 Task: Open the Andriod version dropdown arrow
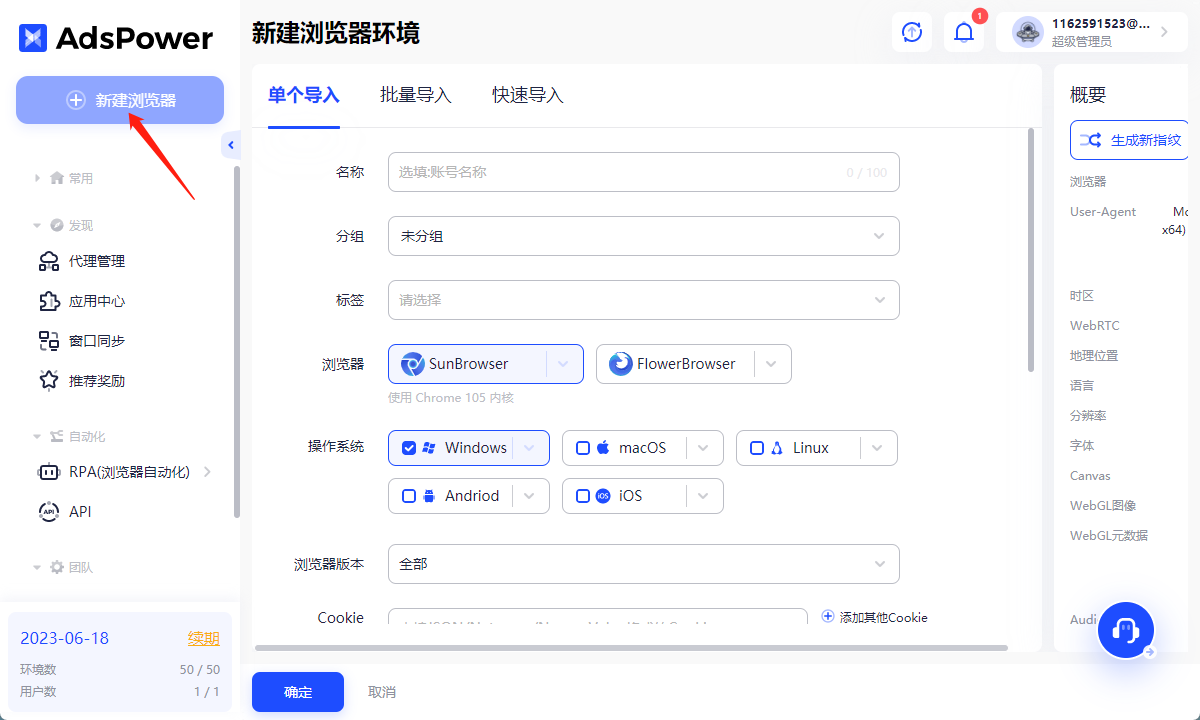point(530,496)
